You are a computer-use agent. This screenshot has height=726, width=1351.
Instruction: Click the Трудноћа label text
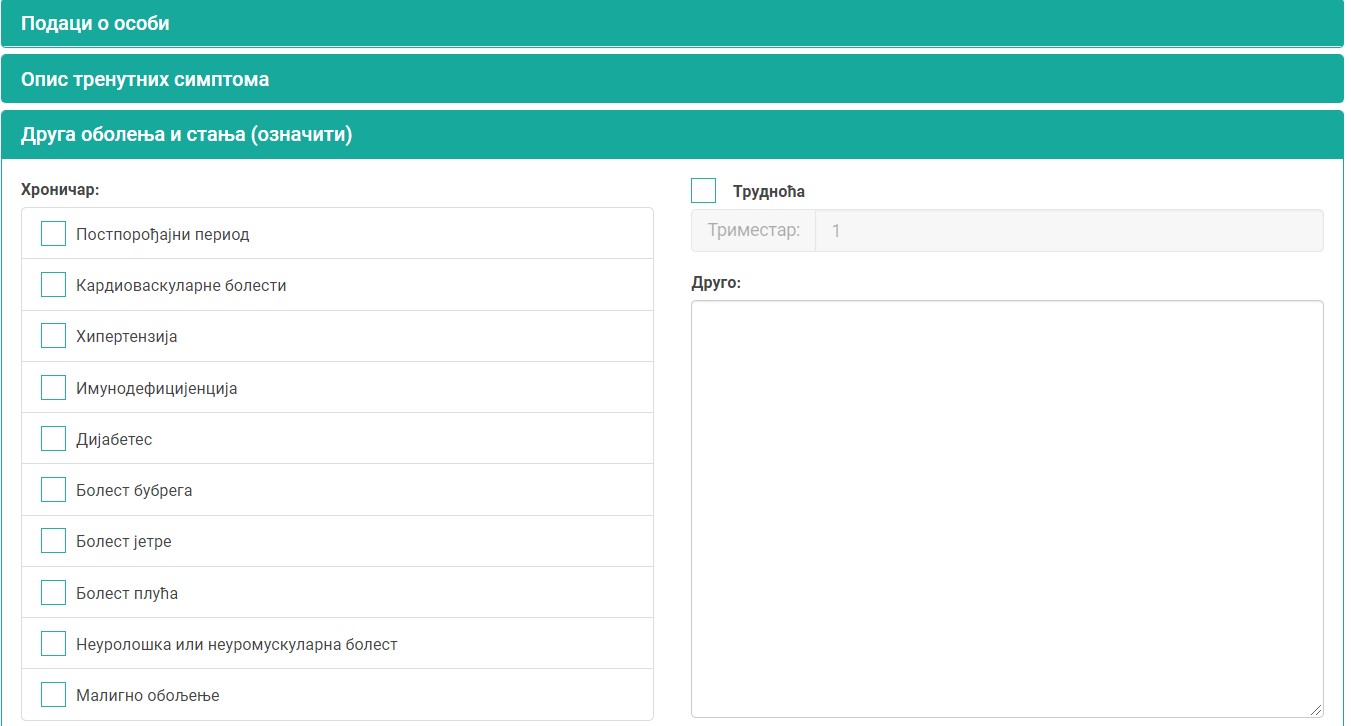tap(769, 192)
